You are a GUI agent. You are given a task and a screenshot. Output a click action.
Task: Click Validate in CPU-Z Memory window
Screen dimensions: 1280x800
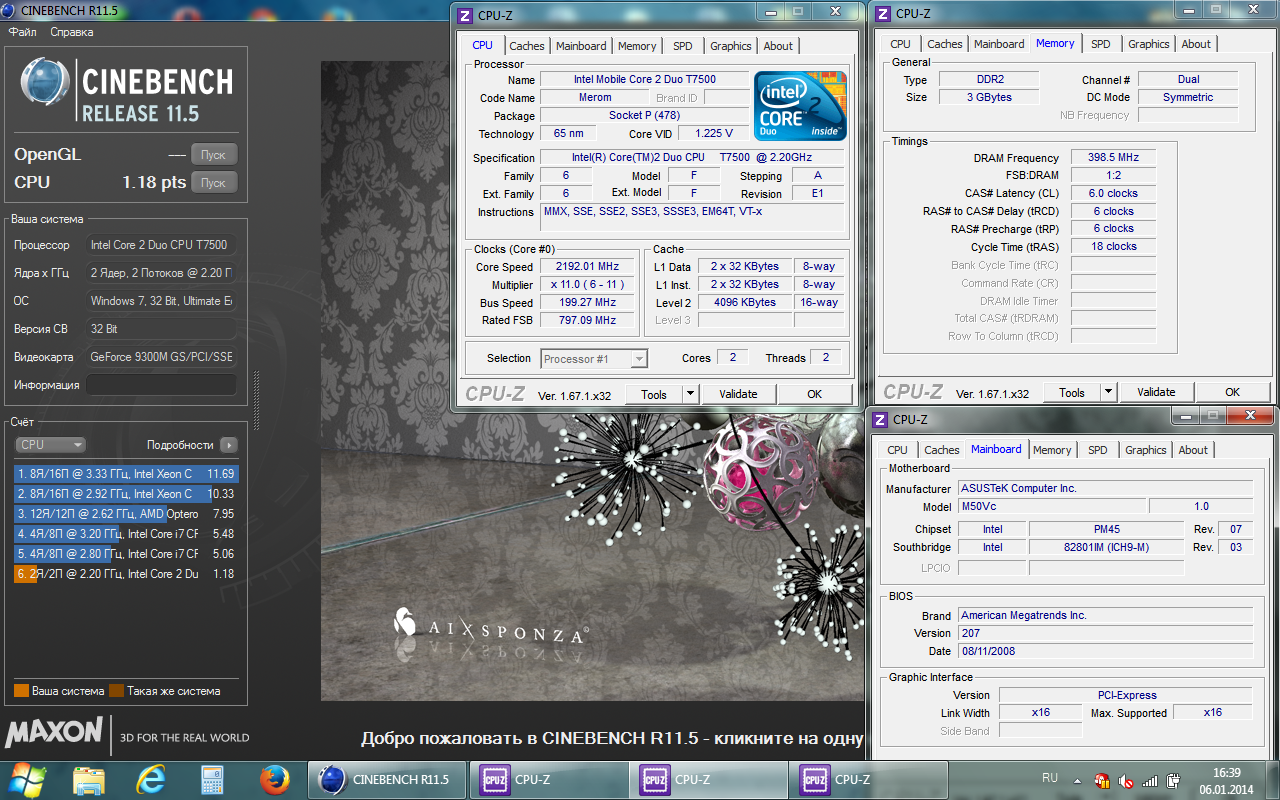point(1156,393)
